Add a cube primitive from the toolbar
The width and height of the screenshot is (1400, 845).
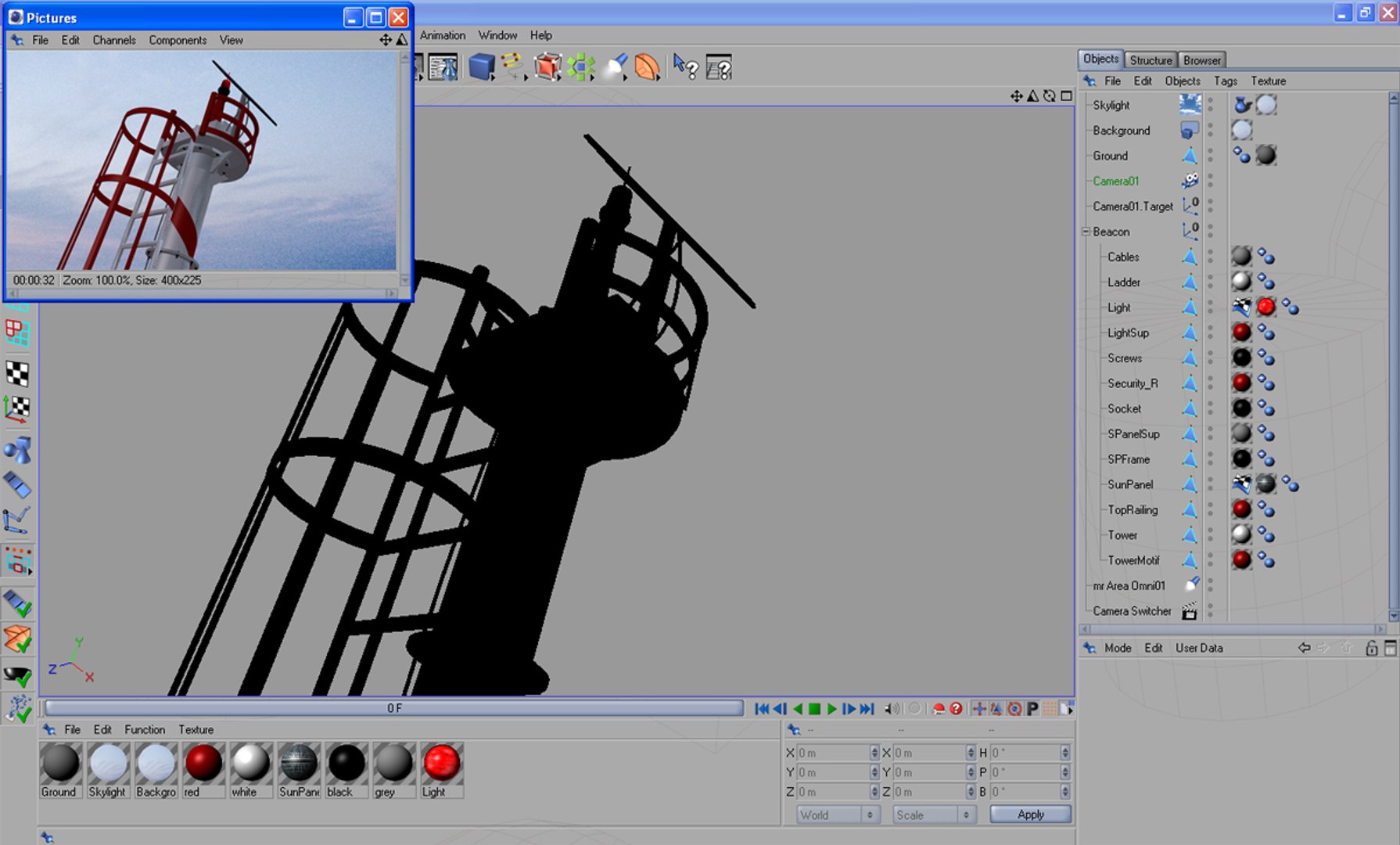pyautogui.click(x=482, y=67)
